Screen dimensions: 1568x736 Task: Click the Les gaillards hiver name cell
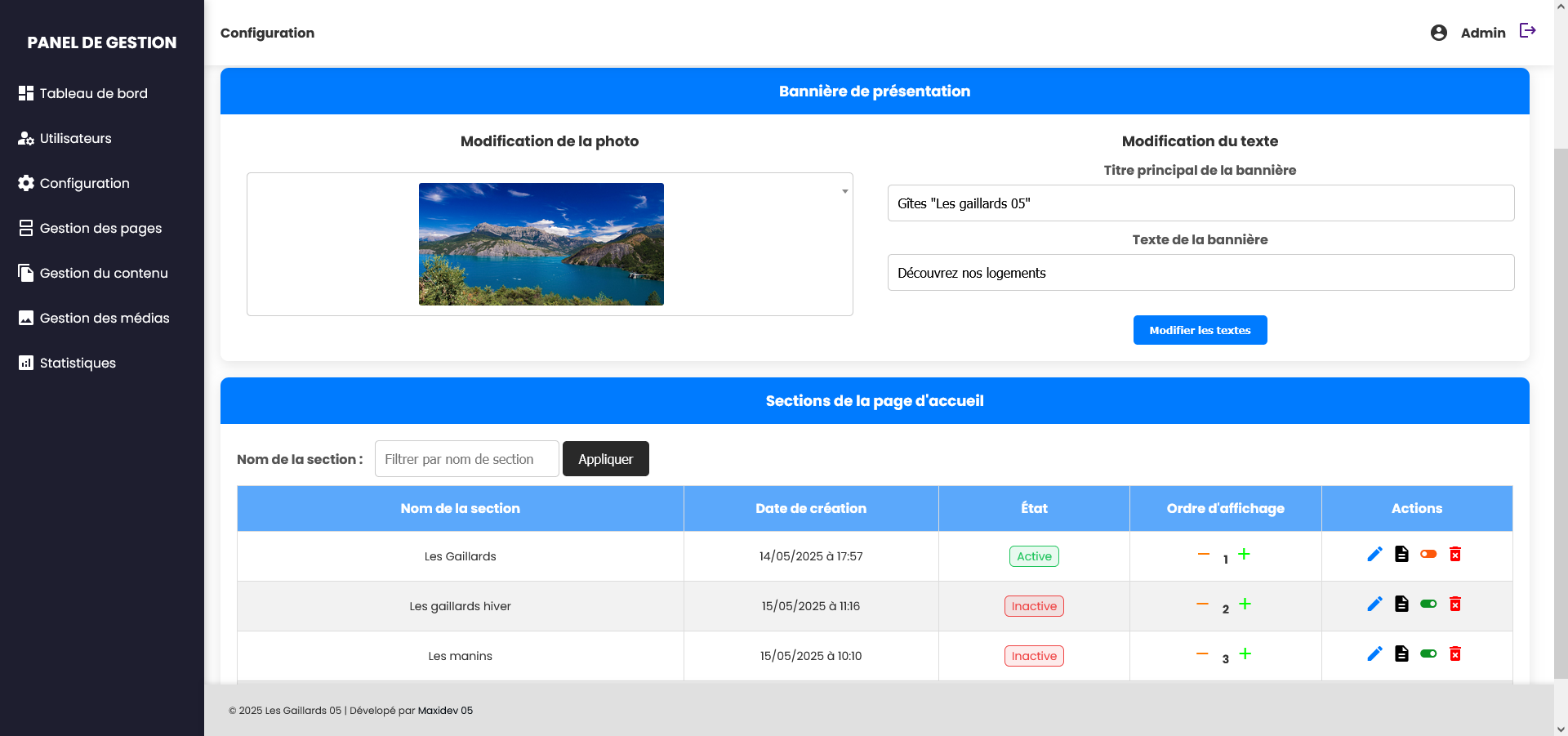click(x=461, y=606)
